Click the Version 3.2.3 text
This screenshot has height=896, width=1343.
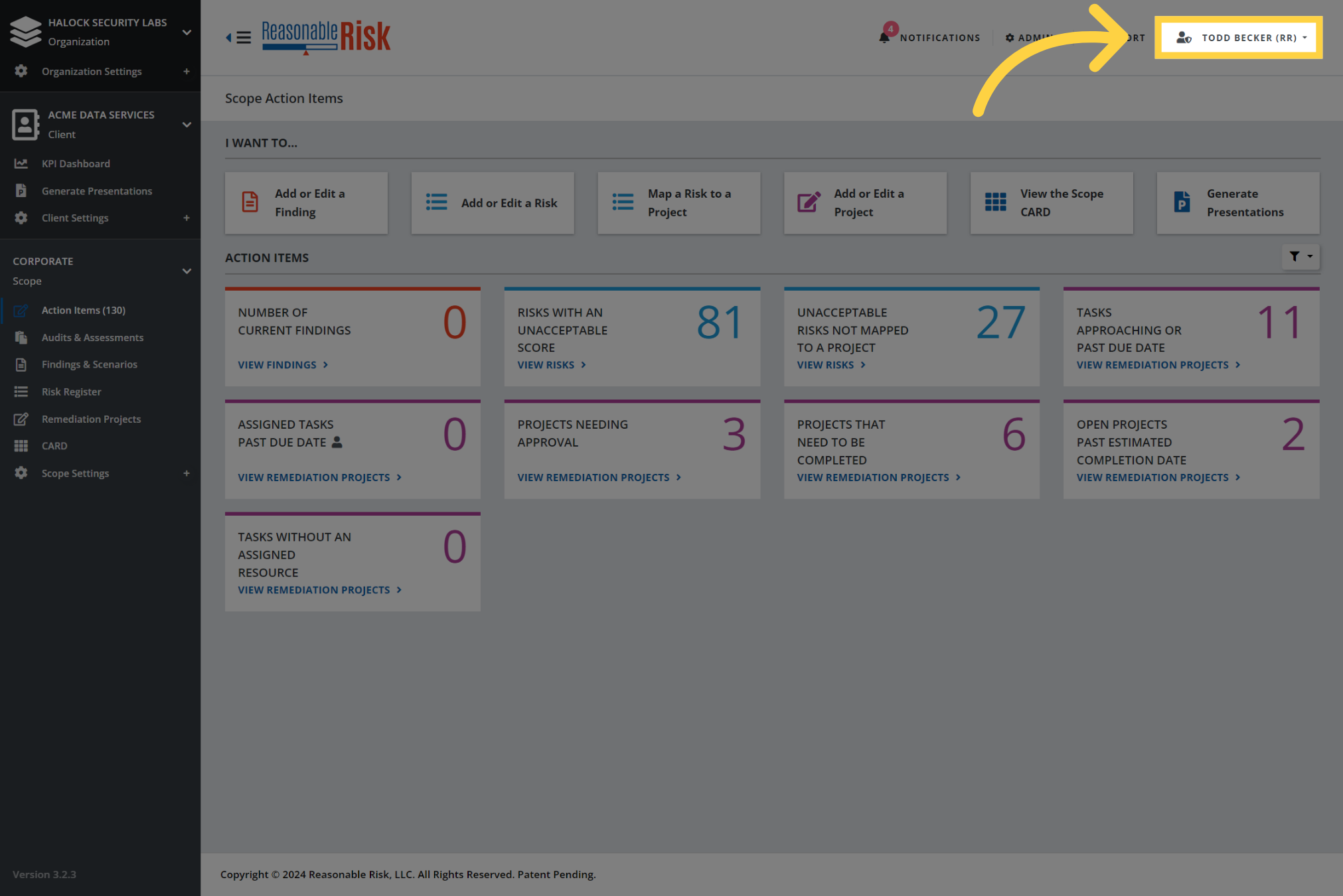pos(44,874)
